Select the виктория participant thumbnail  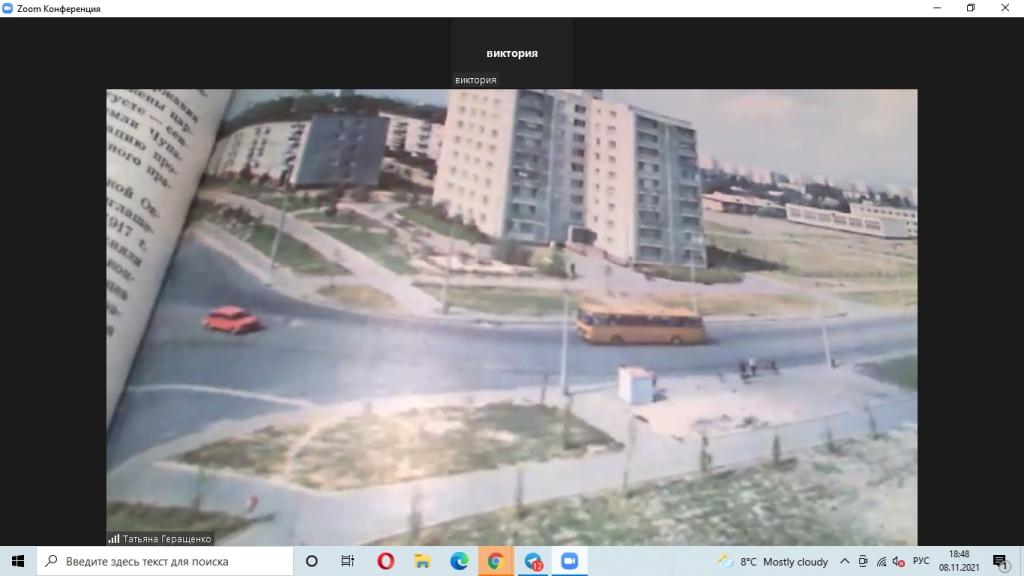coord(512,53)
